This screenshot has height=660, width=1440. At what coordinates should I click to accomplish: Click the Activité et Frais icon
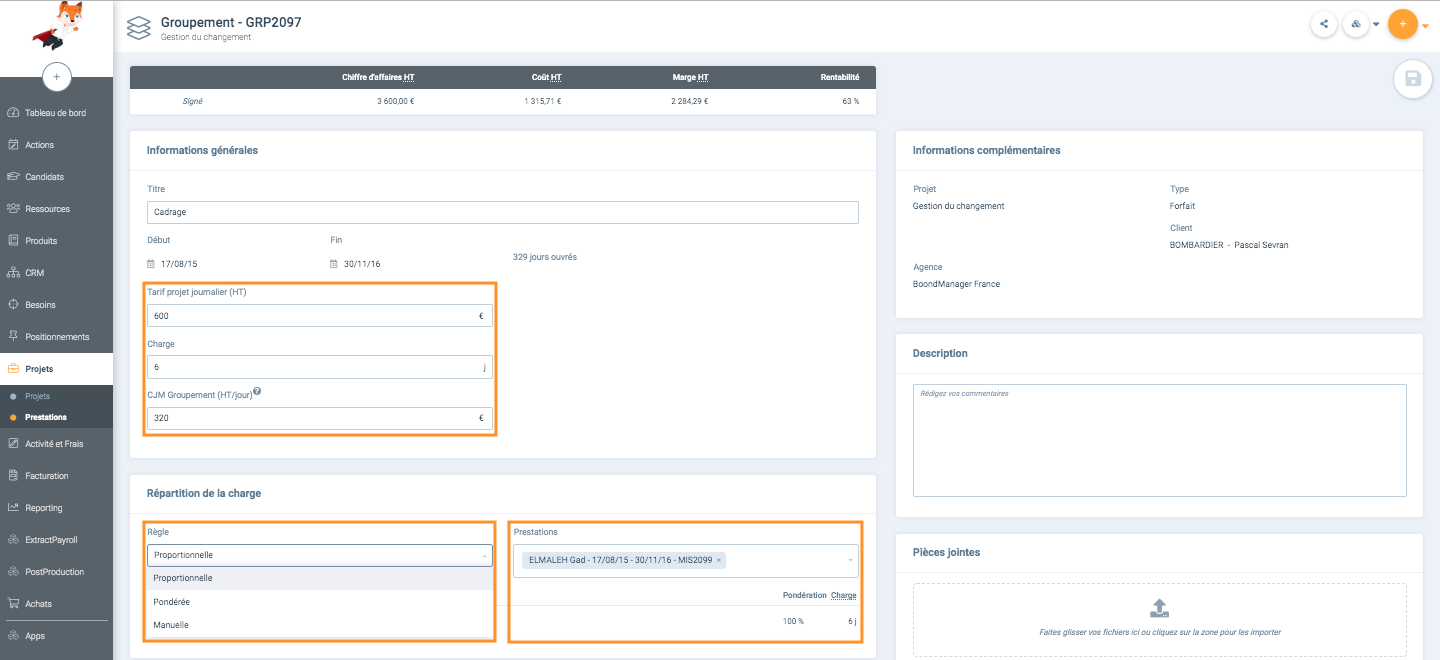click(x=13, y=443)
